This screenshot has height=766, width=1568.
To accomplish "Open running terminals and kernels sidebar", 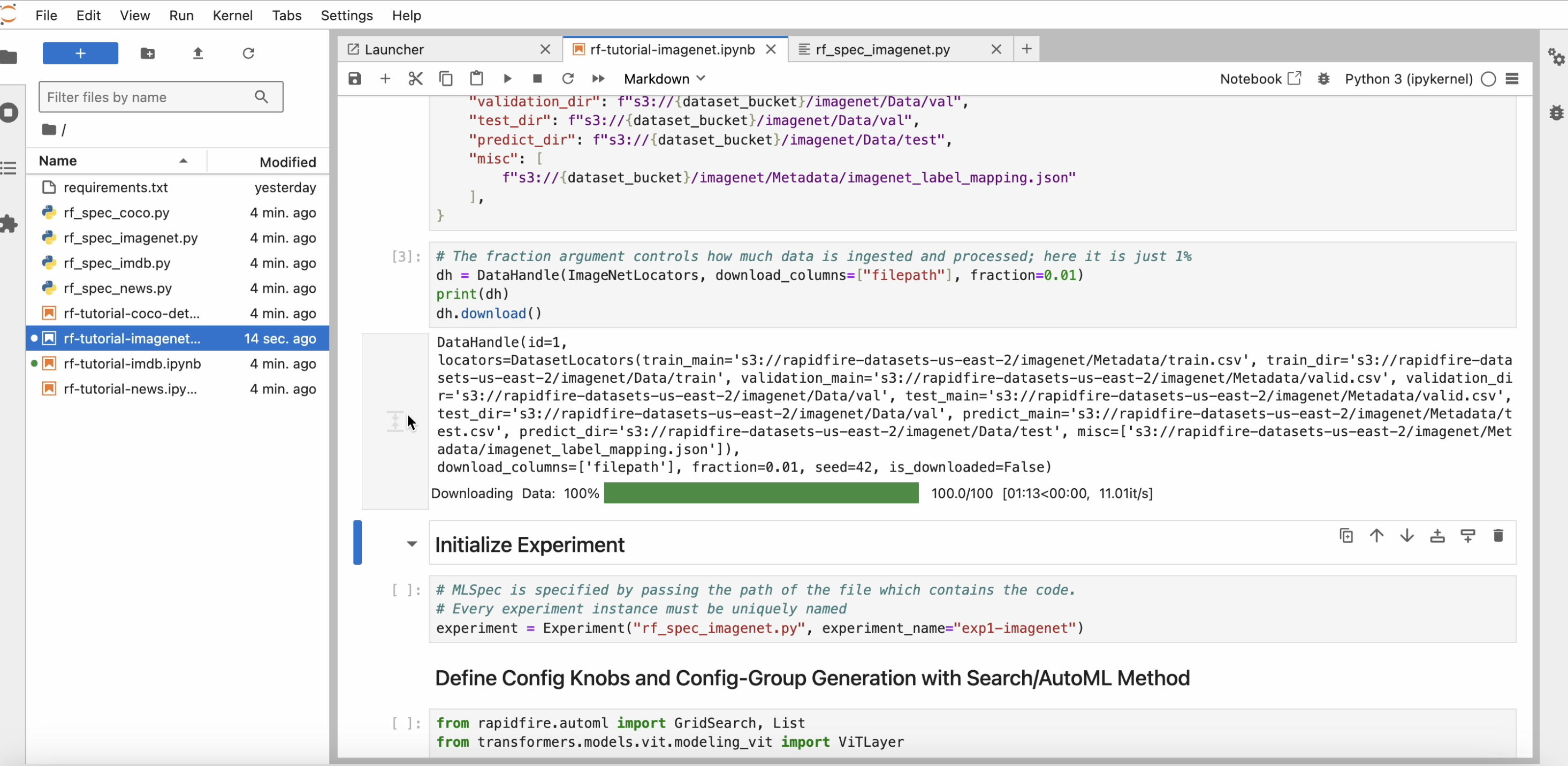I will coord(9,112).
